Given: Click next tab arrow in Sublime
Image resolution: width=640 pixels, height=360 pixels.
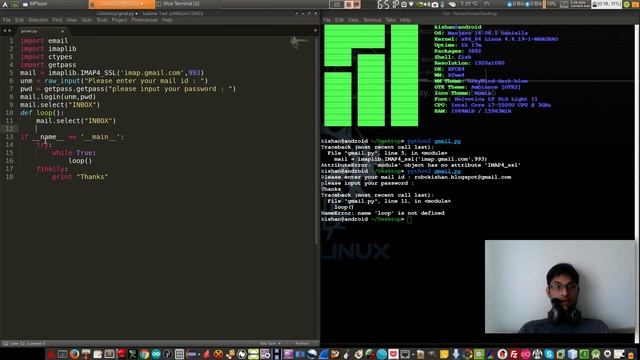Looking at the screenshot, I should [x=10, y=31].
